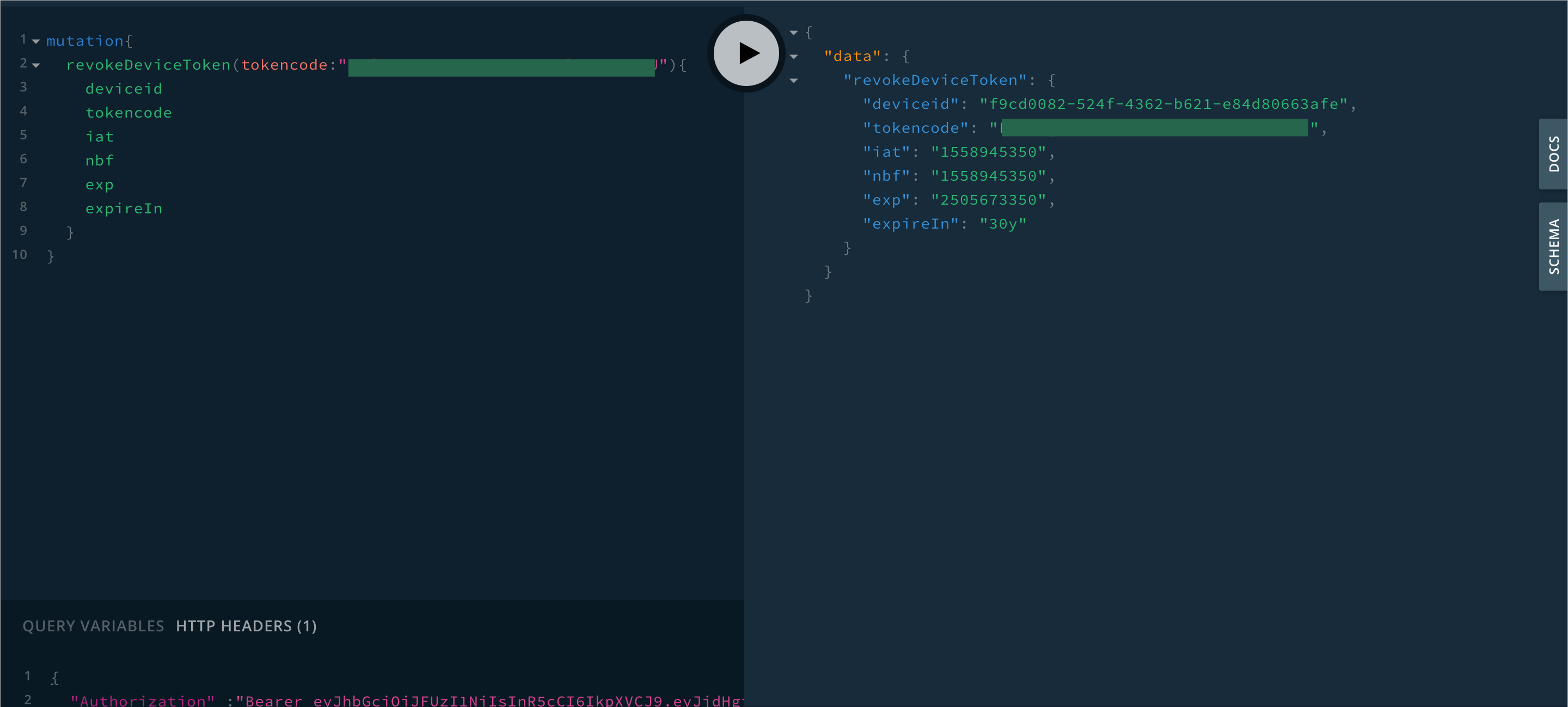1568x707 pixels.
Task: Select the HTTP HEADERS (1) tab
Action: click(x=246, y=626)
